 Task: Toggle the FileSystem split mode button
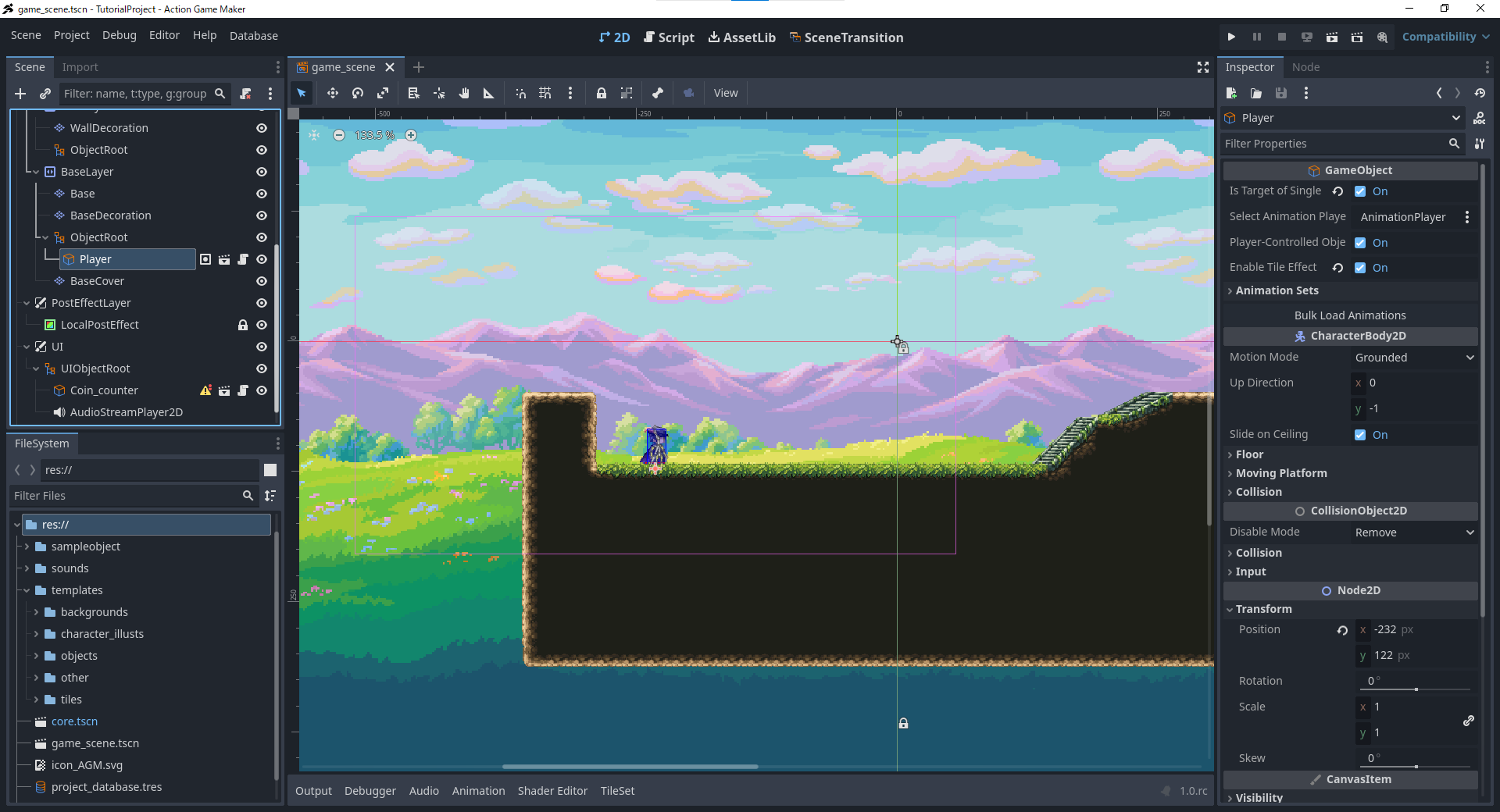click(x=270, y=470)
